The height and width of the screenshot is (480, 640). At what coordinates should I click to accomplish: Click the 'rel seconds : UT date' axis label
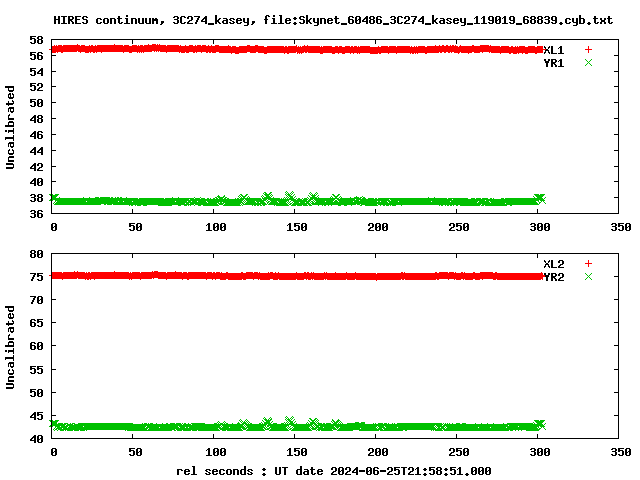tap(333, 471)
